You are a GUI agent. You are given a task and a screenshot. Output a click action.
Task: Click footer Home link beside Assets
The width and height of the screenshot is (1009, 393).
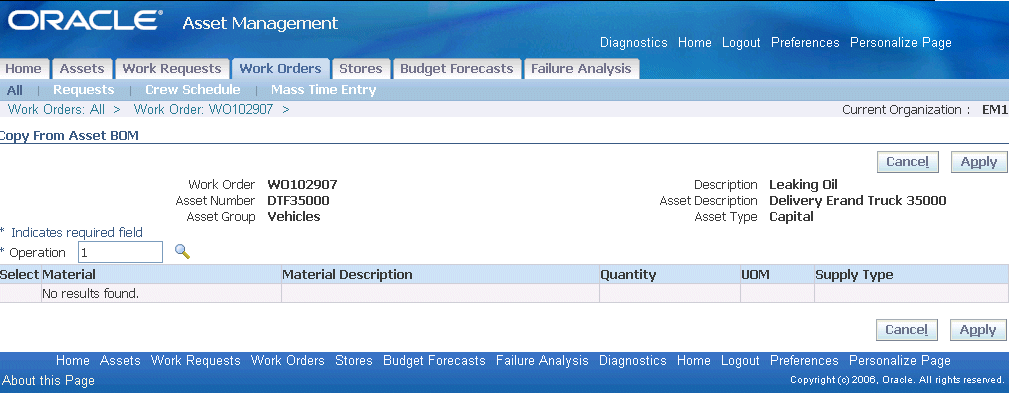(73, 361)
